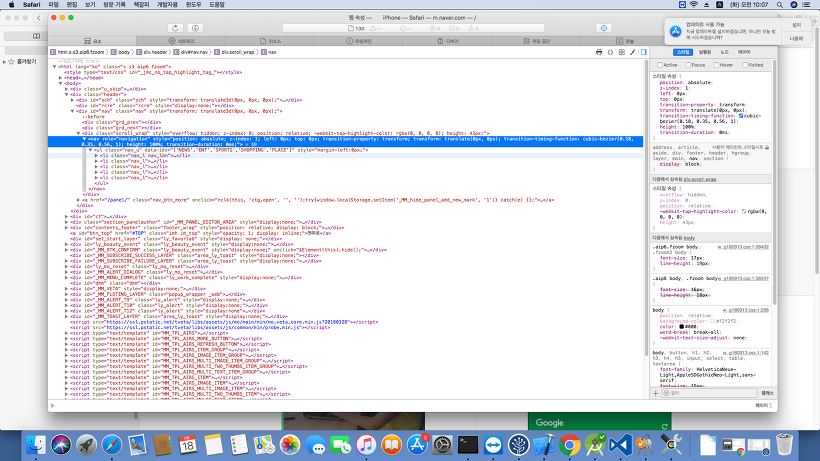Collapse the ul class nav_u node
This screenshot has width=820, height=461.
pos(90,150)
